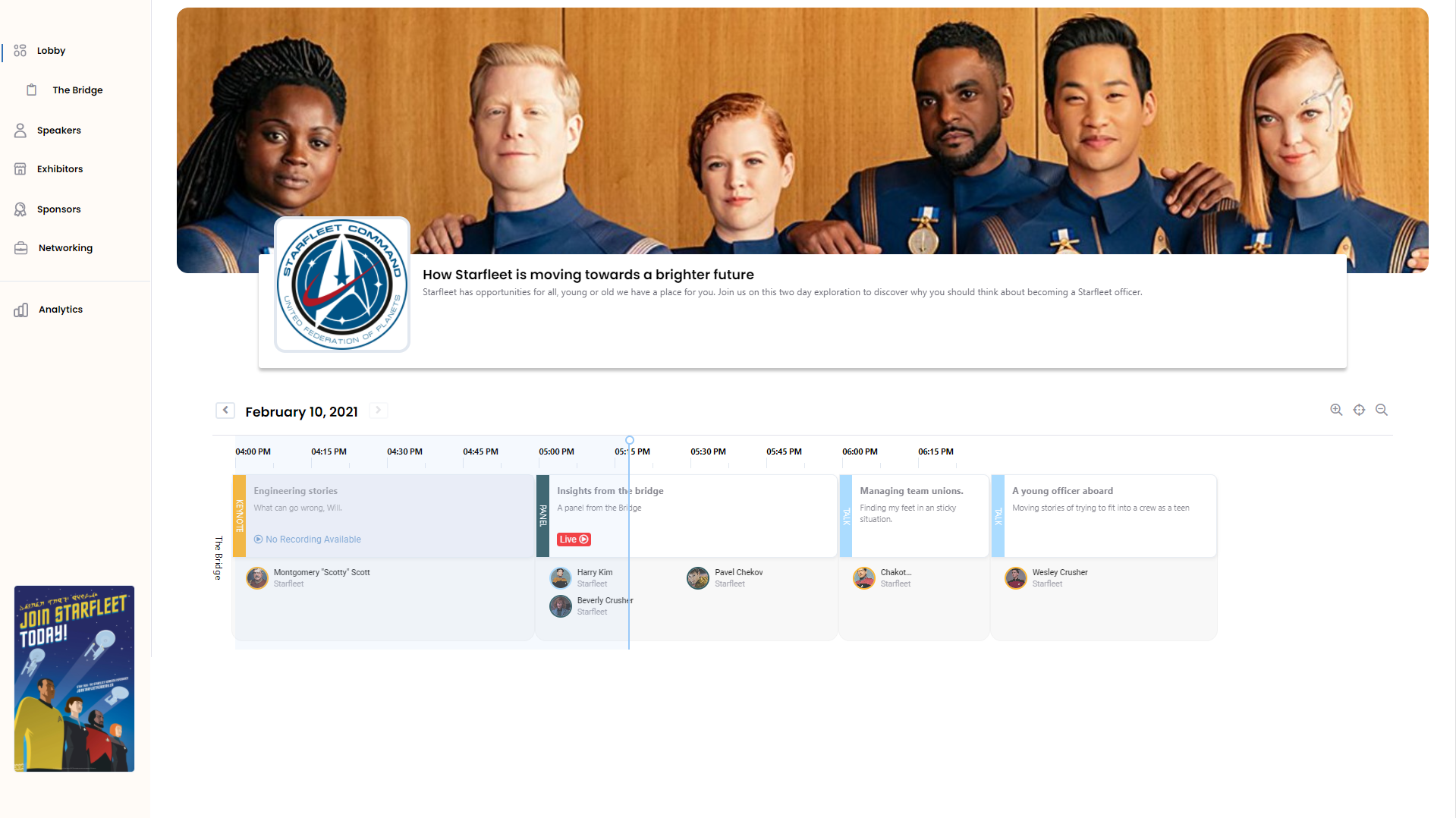Click the 'Finding my feet' talk description

tap(907, 514)
